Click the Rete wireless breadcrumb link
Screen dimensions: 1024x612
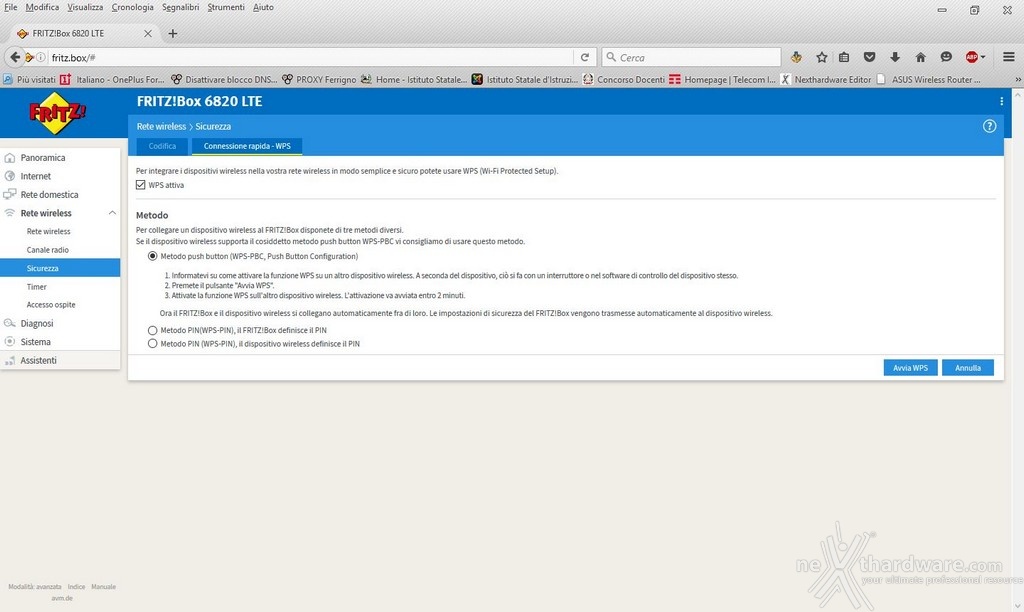tap(161, 127)
